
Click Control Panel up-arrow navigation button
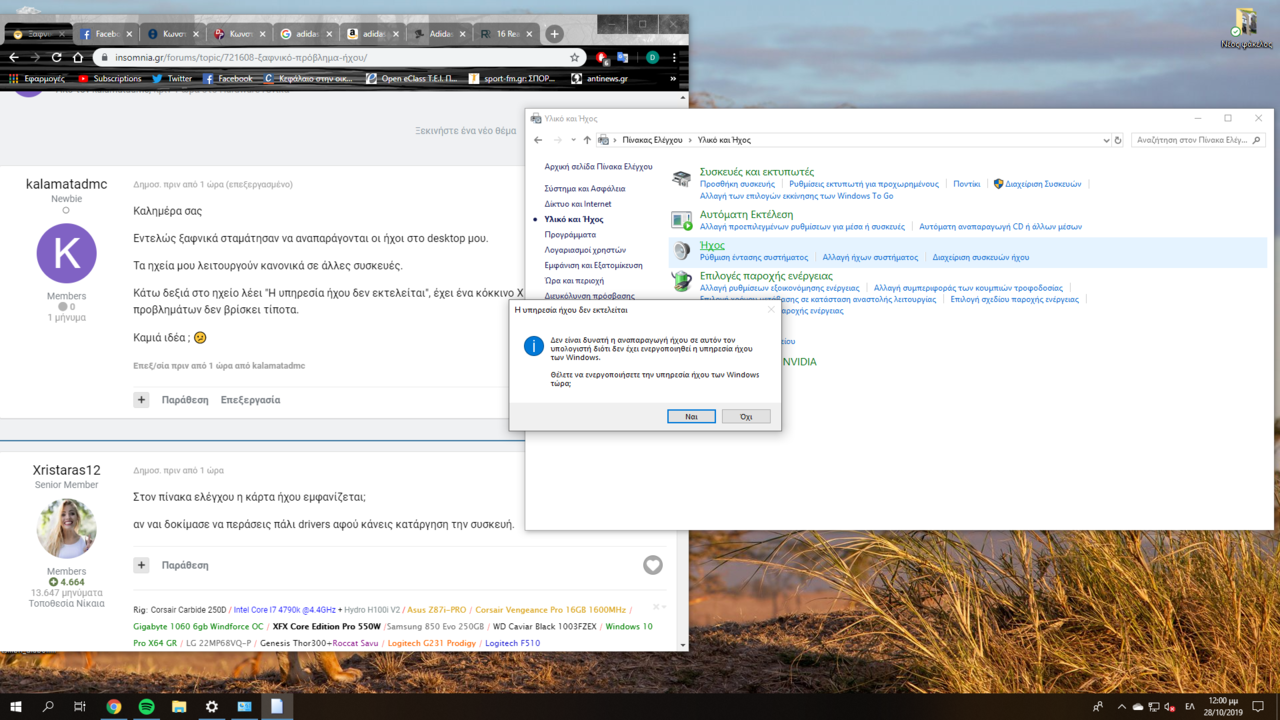[587, 140]
